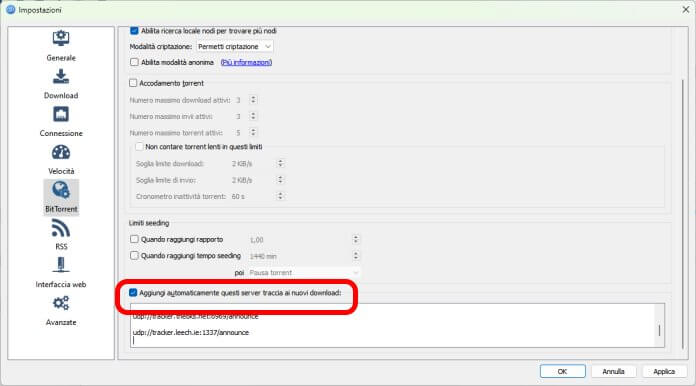
Task: Adjust Cronometro inattività torrent stepper
Action: (280, 196)
